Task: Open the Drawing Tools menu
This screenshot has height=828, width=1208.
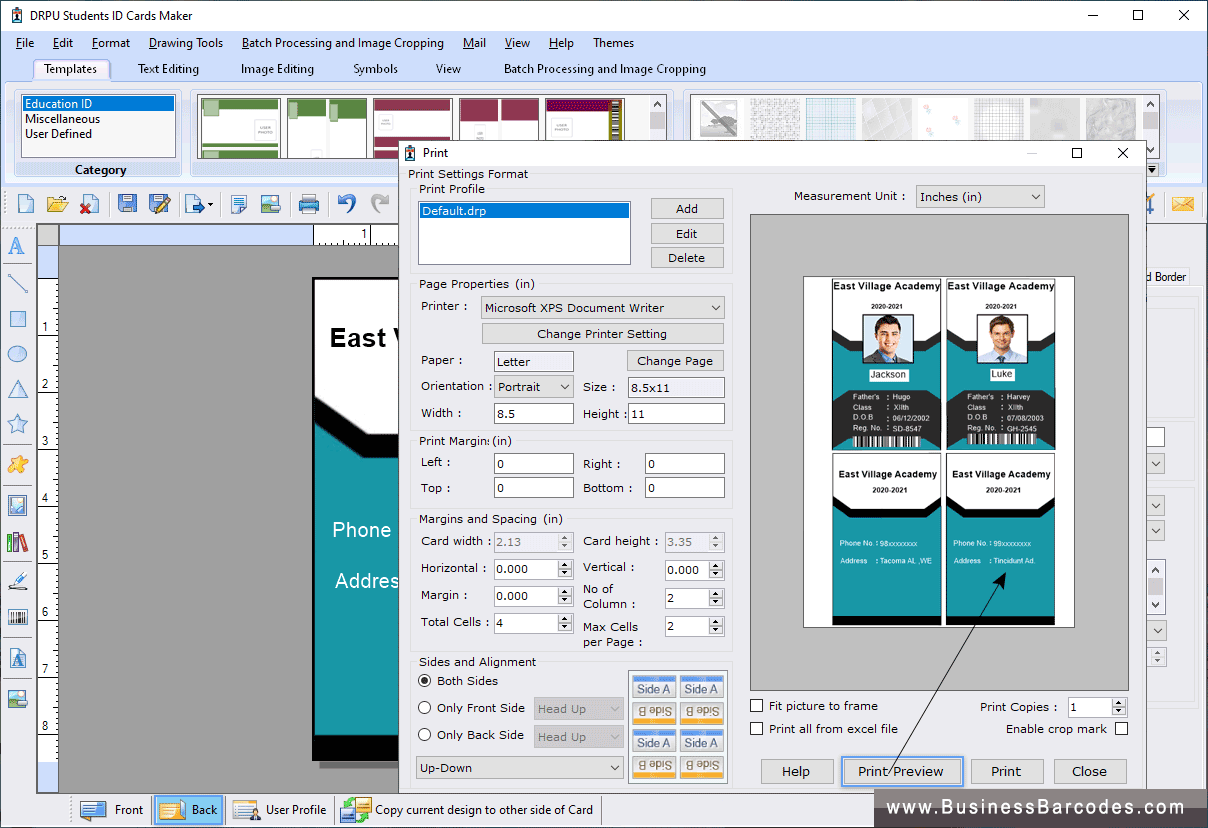Action: tap(185, 42)
